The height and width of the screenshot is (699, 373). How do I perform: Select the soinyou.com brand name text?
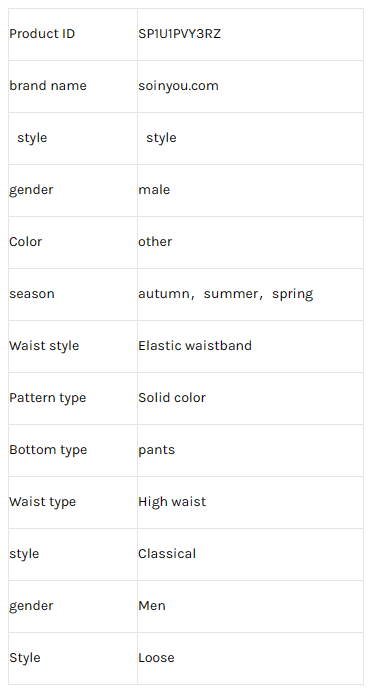coord(178,86)
